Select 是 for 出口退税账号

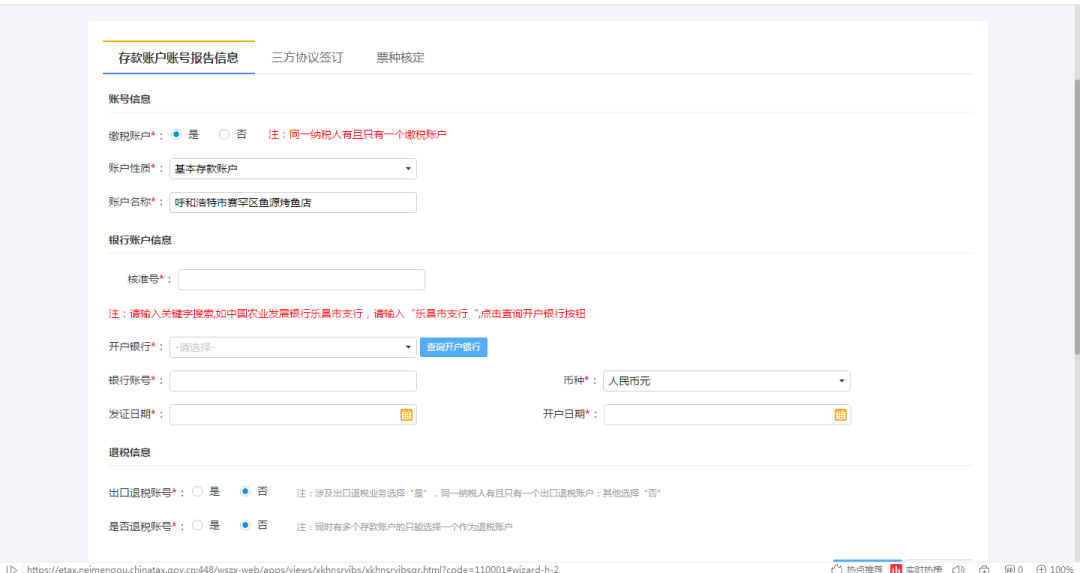(197, 492)
